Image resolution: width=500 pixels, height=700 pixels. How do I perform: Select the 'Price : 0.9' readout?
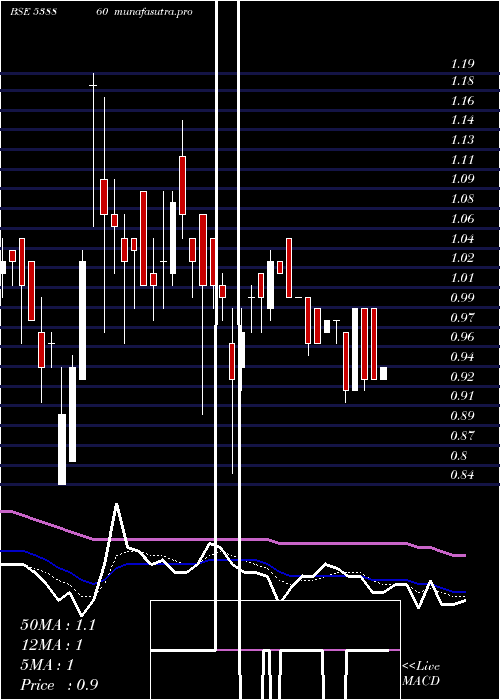pos(59,685)
